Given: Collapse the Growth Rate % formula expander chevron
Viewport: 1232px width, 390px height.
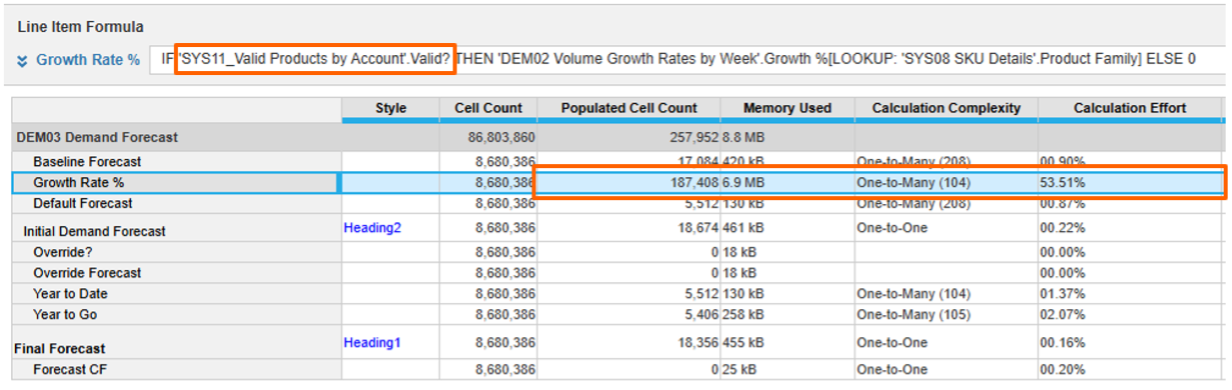Looking at the screenshot, I should point(23,60).
